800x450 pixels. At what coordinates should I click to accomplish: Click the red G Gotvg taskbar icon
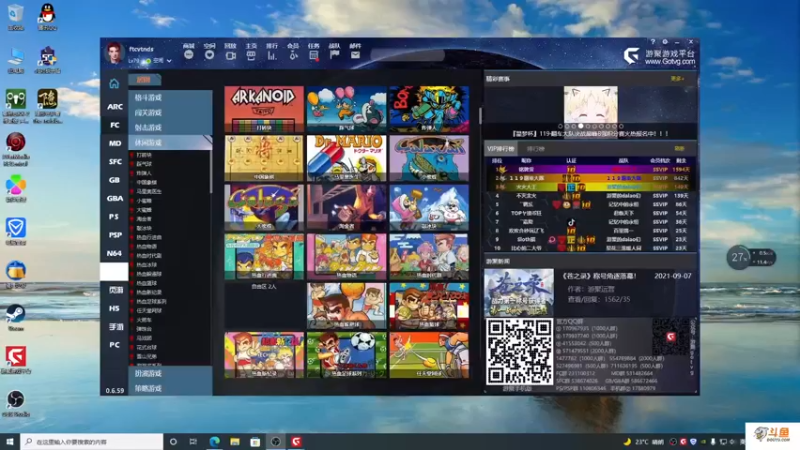(296, 441)
